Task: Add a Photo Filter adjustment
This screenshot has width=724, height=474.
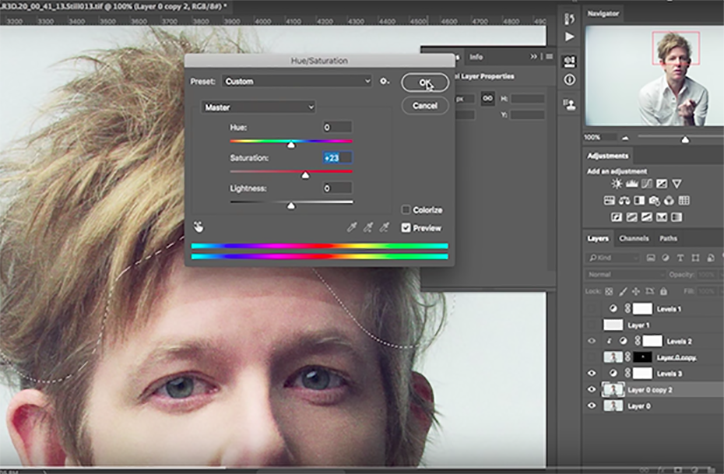Action: 654,200
